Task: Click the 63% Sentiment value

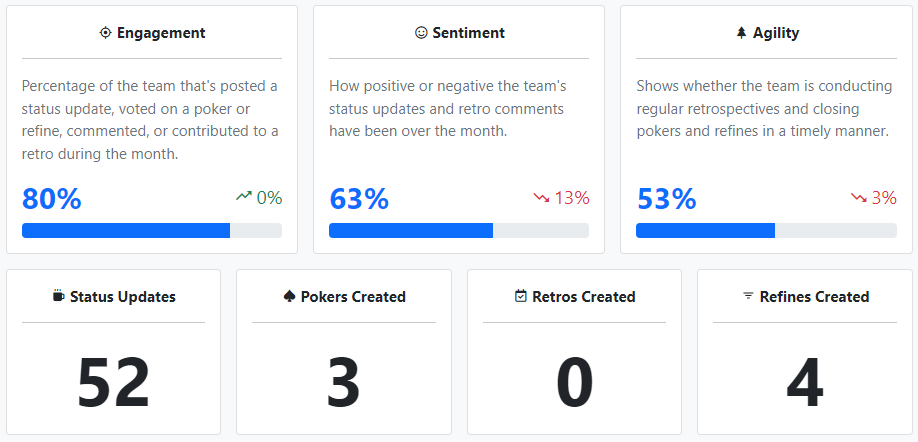Action: (x=359, y=199)
